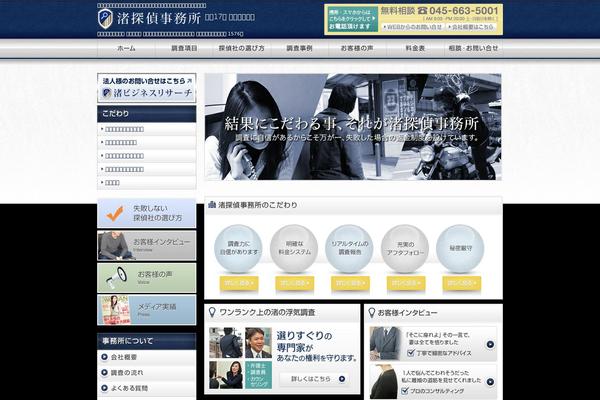
Task: Click the smiling man photo in 浮気調査 section
Action: tap(258, 343)
